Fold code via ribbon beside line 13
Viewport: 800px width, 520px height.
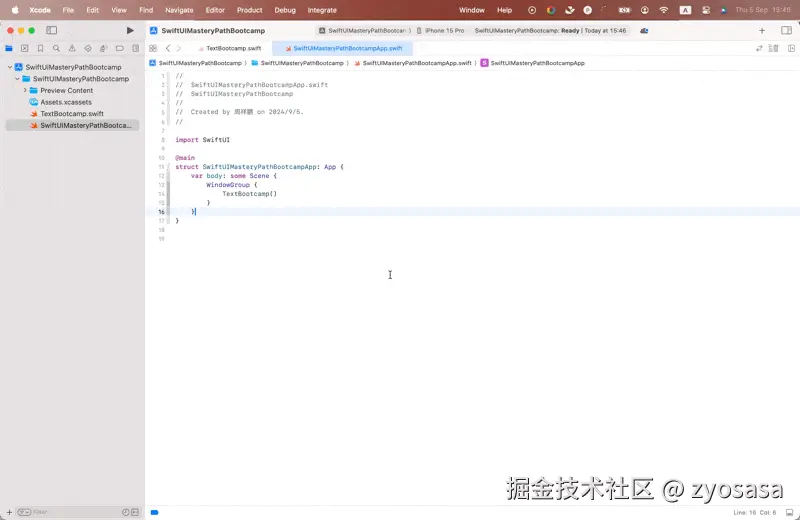pyautogui.click(x=168, y=185)
